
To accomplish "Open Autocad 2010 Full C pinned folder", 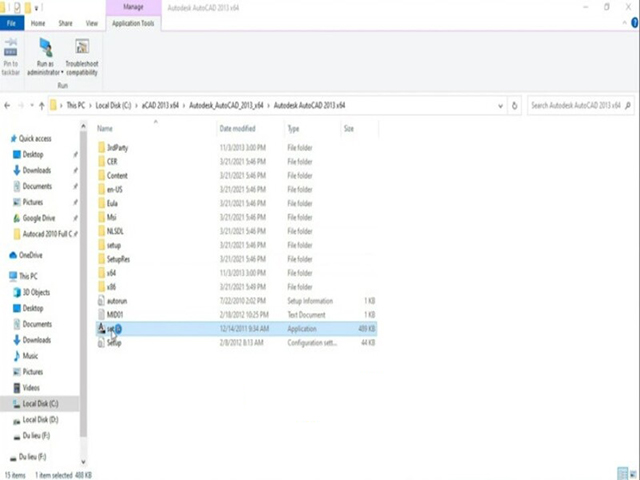I will [47, 234].
